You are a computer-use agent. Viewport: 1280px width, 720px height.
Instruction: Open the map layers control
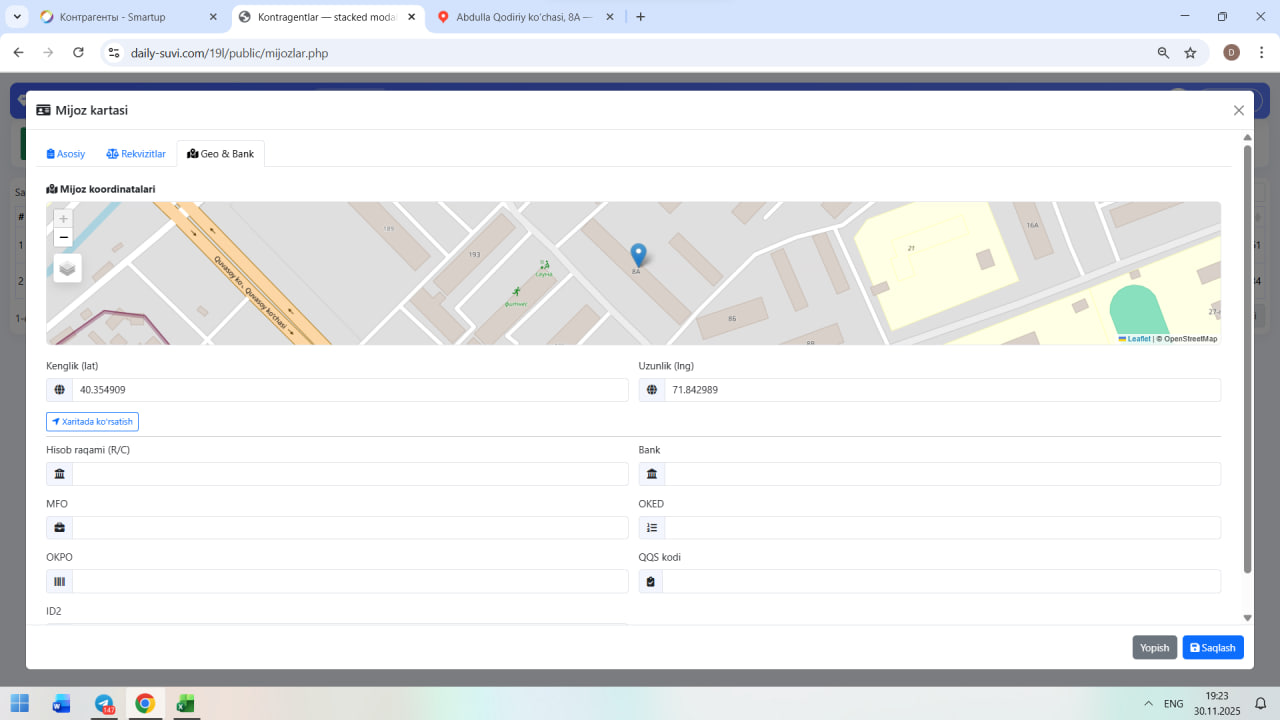coord(67,268)
